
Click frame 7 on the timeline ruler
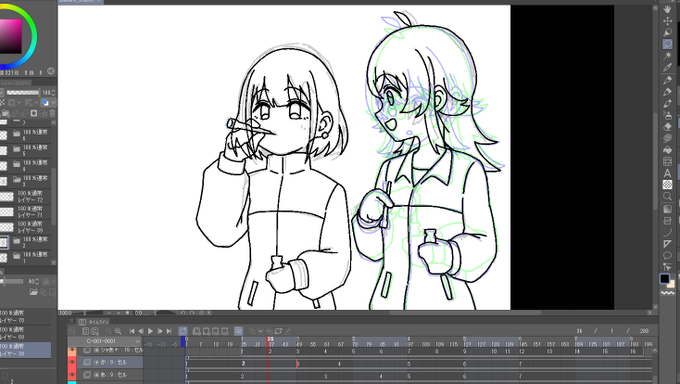(200, 344)
